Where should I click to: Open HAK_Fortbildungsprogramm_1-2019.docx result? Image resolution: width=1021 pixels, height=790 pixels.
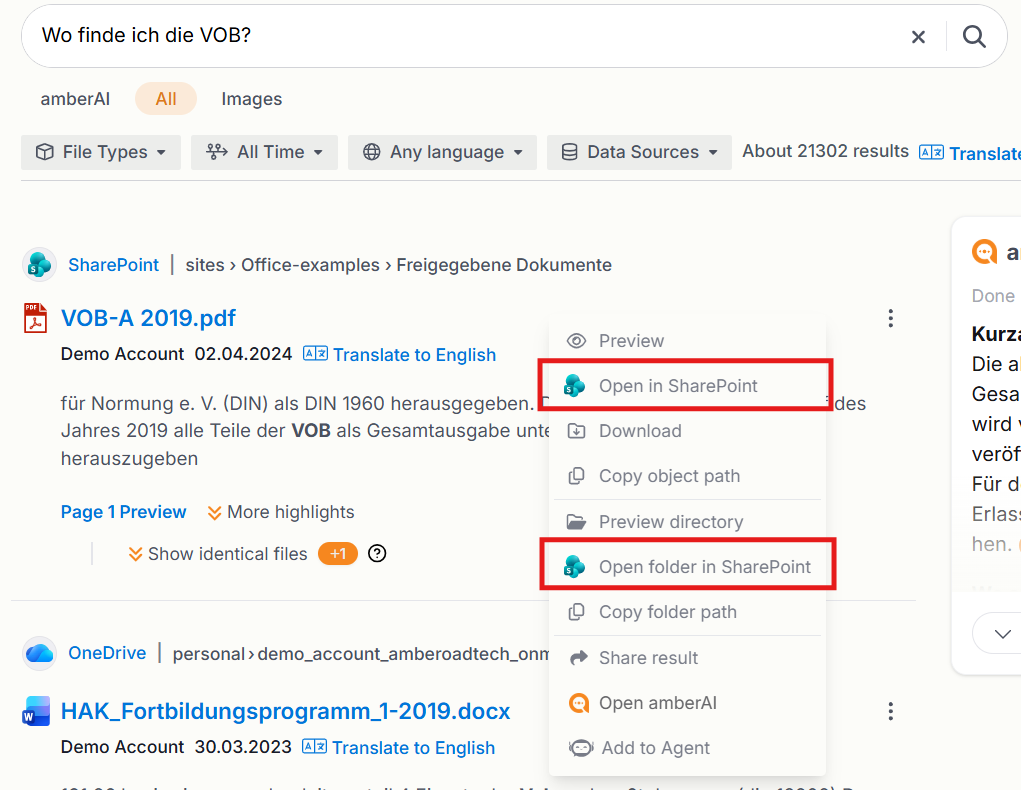point(285,711)
